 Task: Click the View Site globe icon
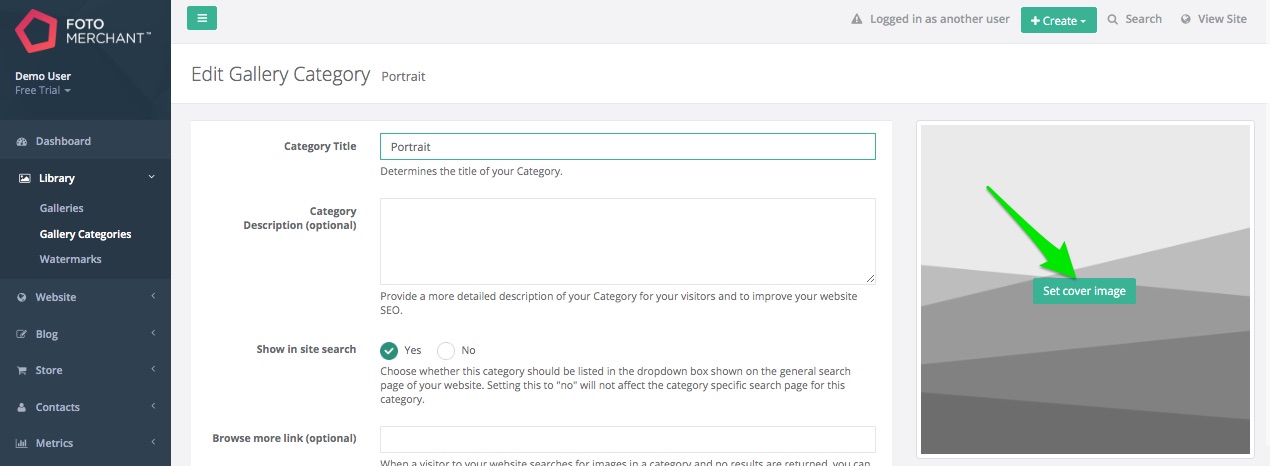(x=1186, y=19)
